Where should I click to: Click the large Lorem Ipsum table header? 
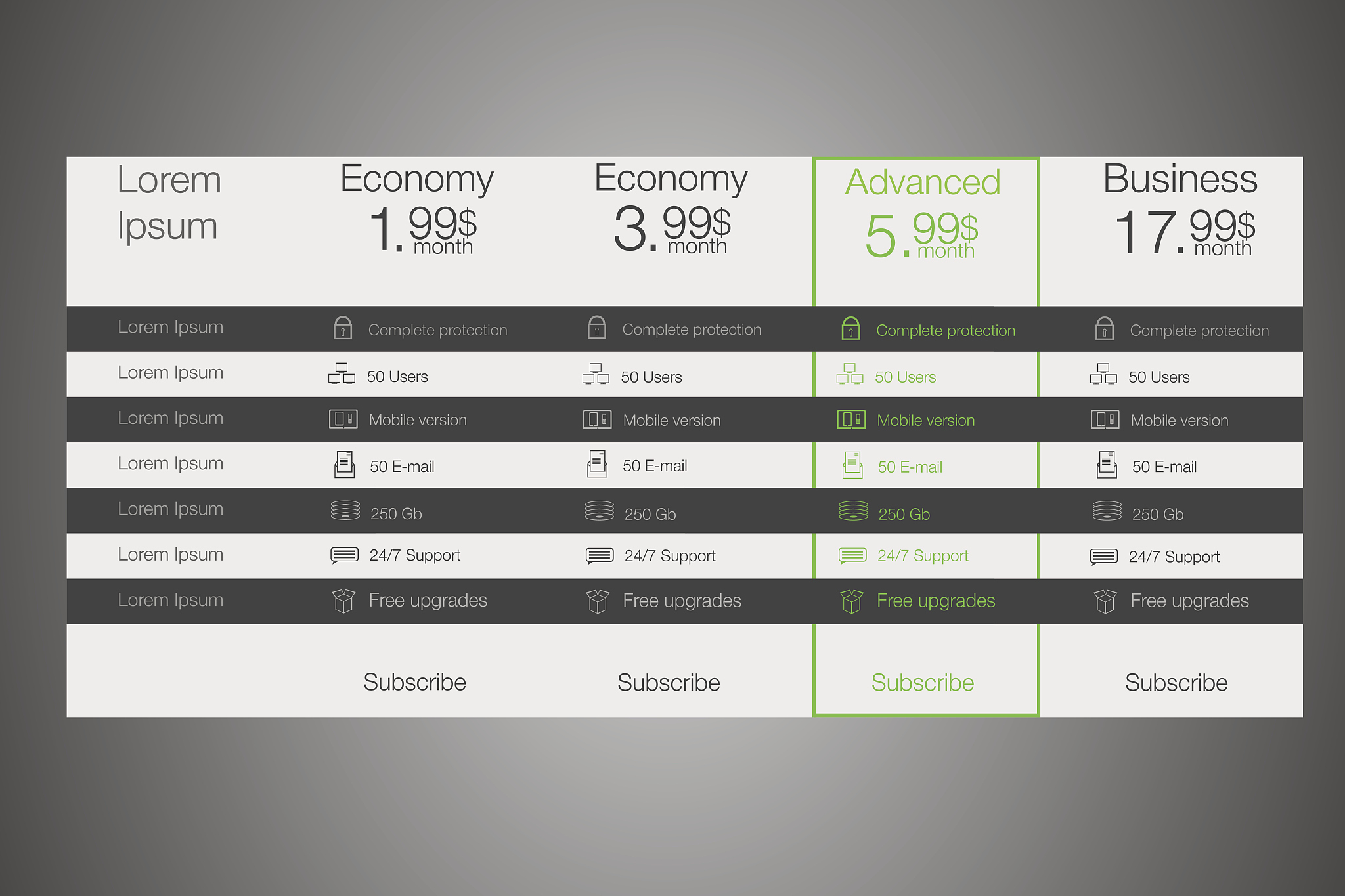point(168,202)
